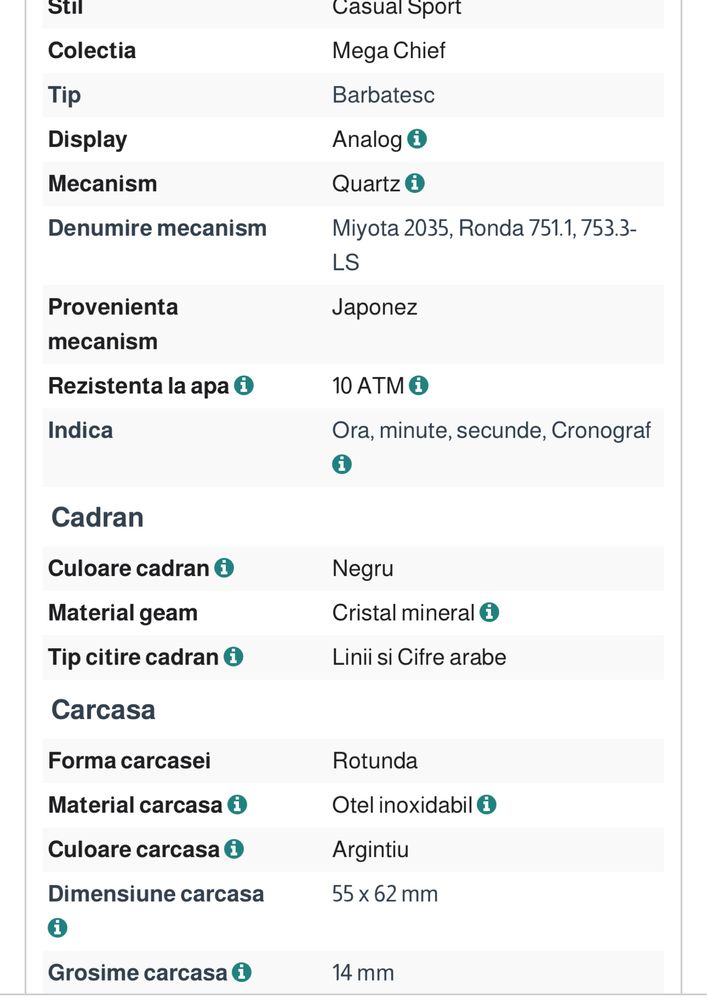Open info icon beside Cristal mineral

[x=489, y=612]
